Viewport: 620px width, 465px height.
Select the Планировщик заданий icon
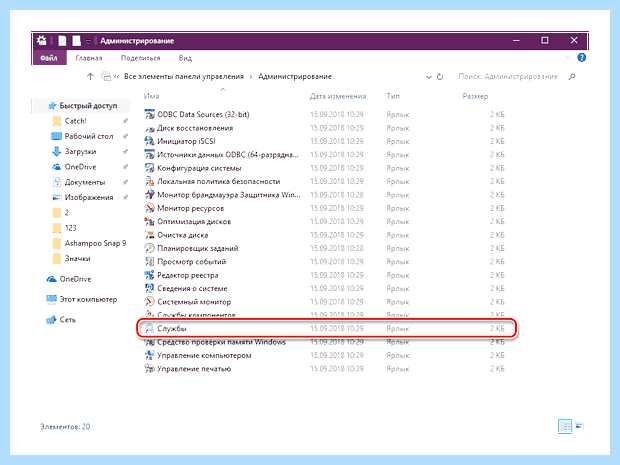[x=149, y=248]
